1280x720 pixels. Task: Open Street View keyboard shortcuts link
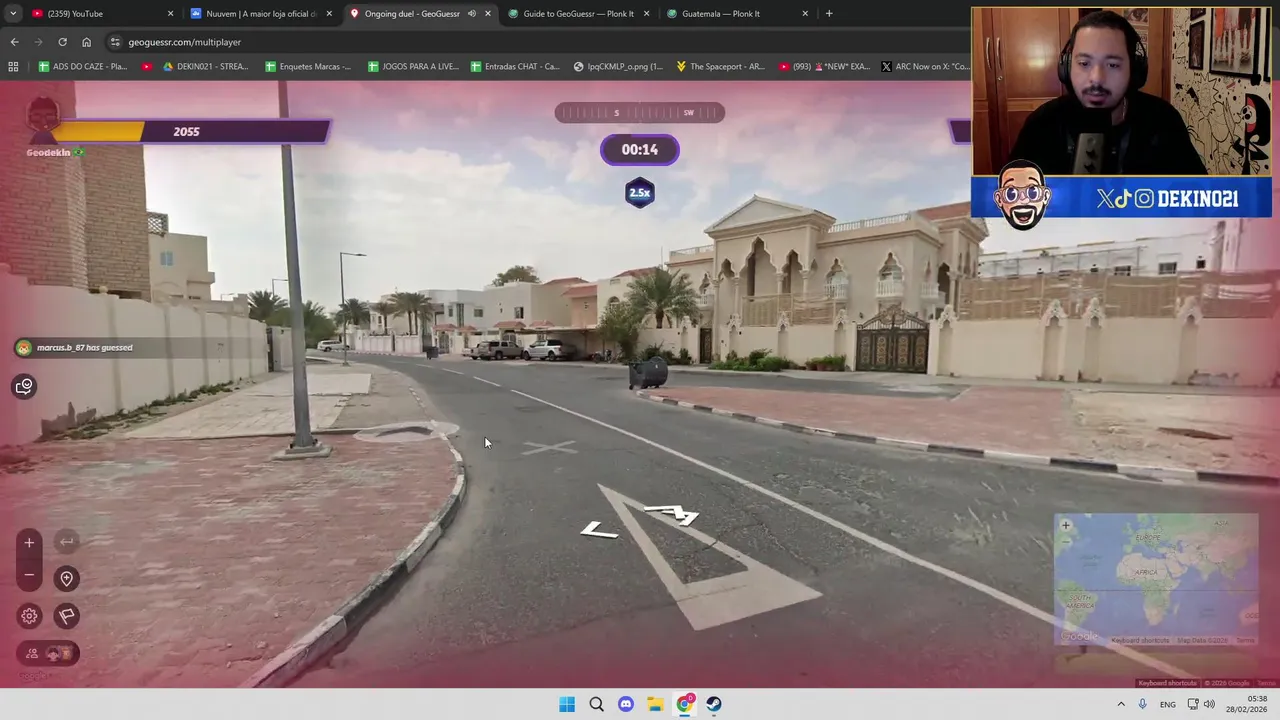(1167, 683)
